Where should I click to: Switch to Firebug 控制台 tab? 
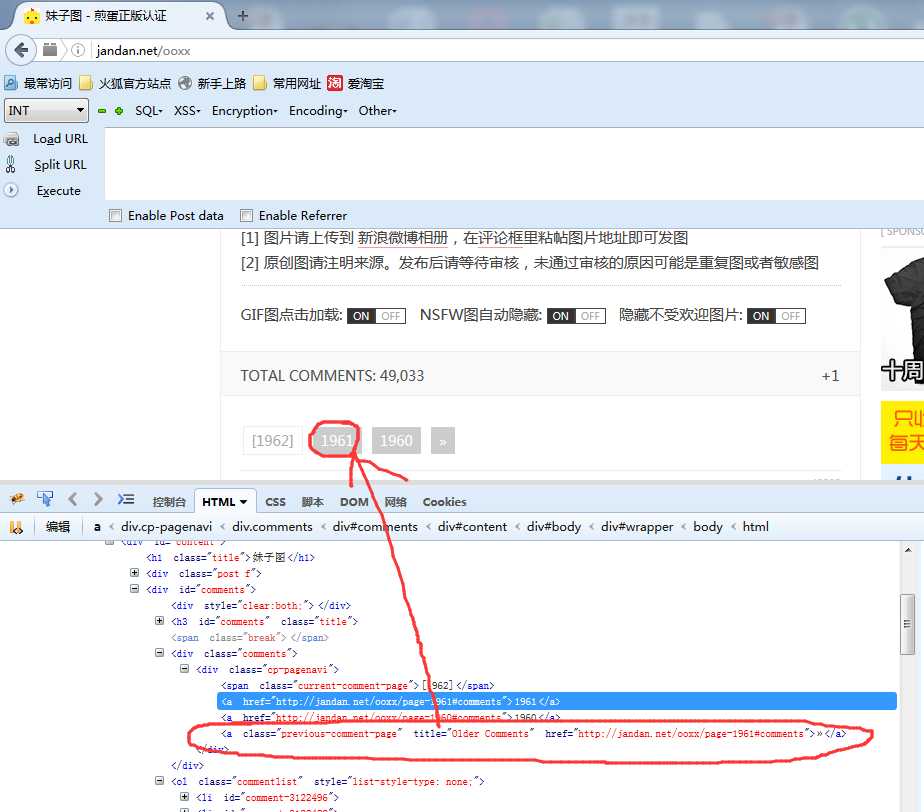click(x=169, y=501)
